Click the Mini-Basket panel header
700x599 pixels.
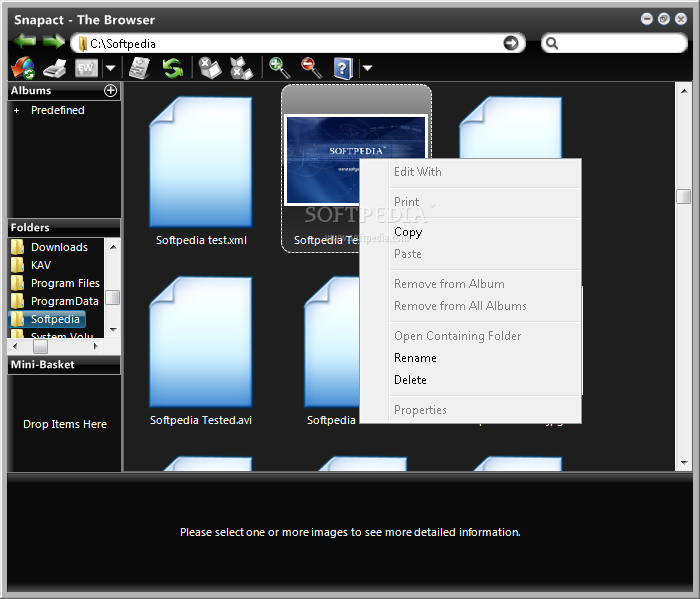(64, 365)
